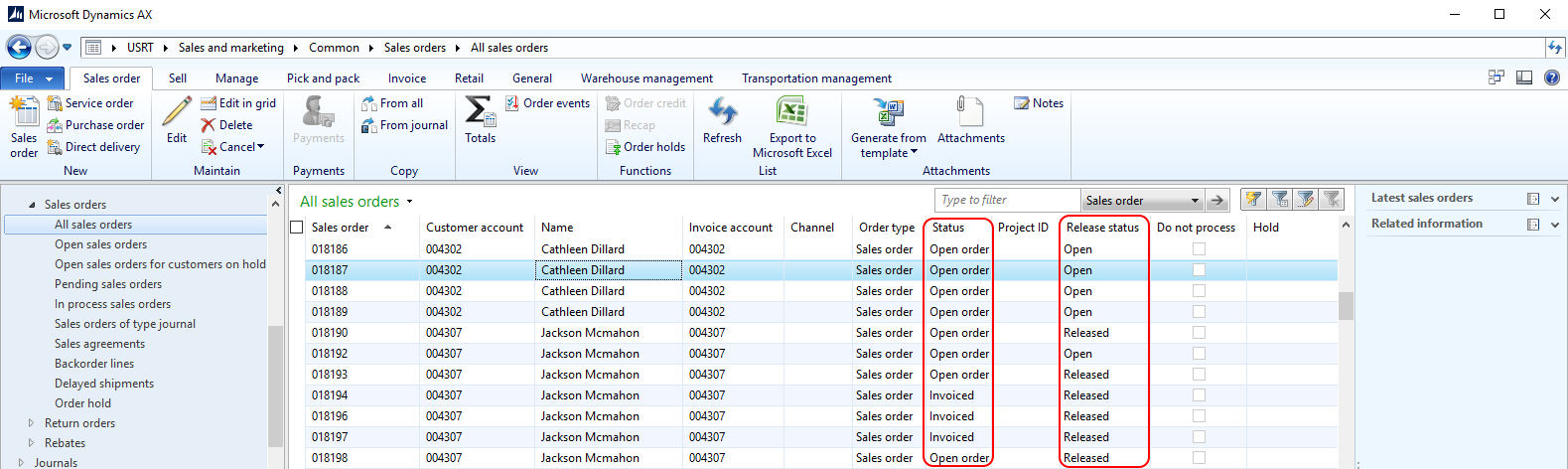This screenshot has height=469, width=1568.
Task: Toggle Do not process for order 018198
Action: (x=1199, y=458)
